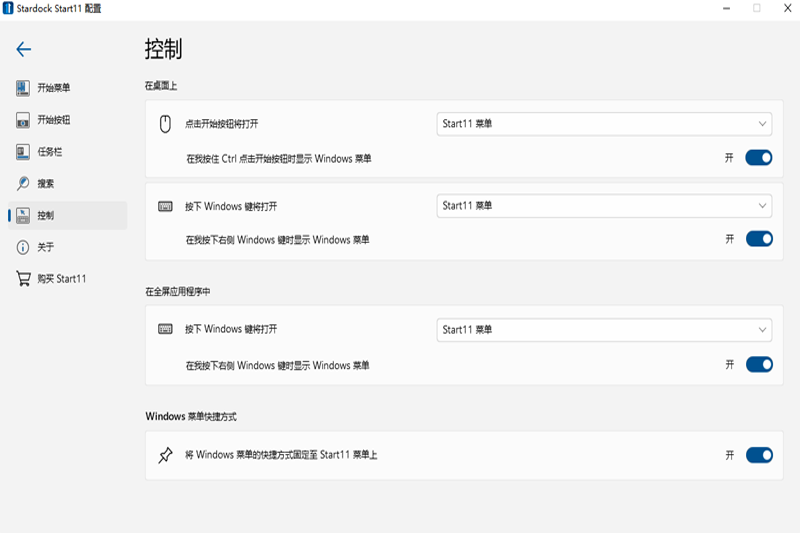Disable pinning Windows menu shortcut to Start11

tap(759, 455)
